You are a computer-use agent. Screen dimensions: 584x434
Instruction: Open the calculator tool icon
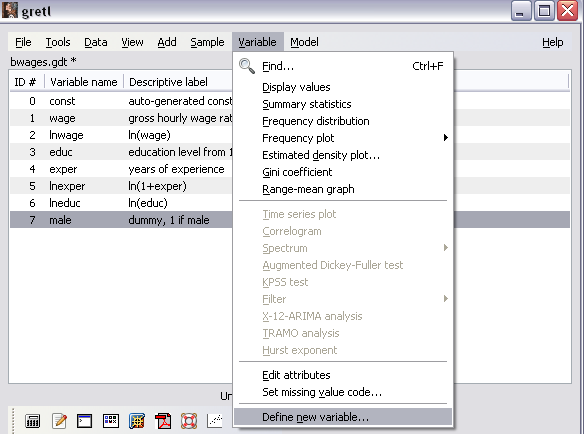pos(32,421)
